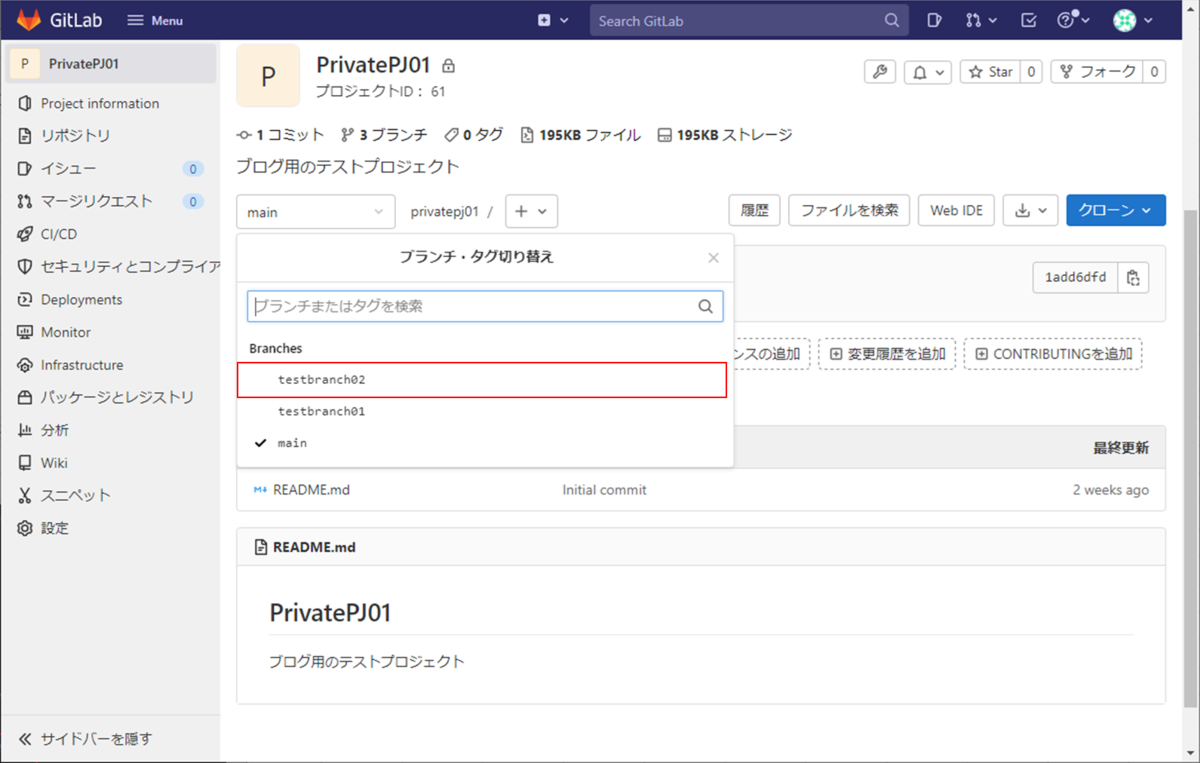
Task: Toggle the main branch selector dropdown
Action: click(x=316, y=212)
